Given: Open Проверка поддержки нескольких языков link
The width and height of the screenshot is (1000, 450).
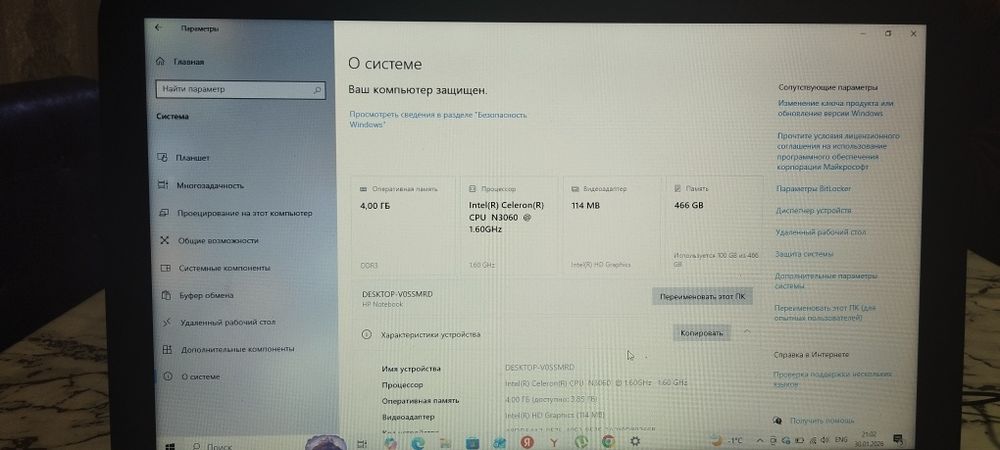Looking at the screenshot, I should coord(832,380).
